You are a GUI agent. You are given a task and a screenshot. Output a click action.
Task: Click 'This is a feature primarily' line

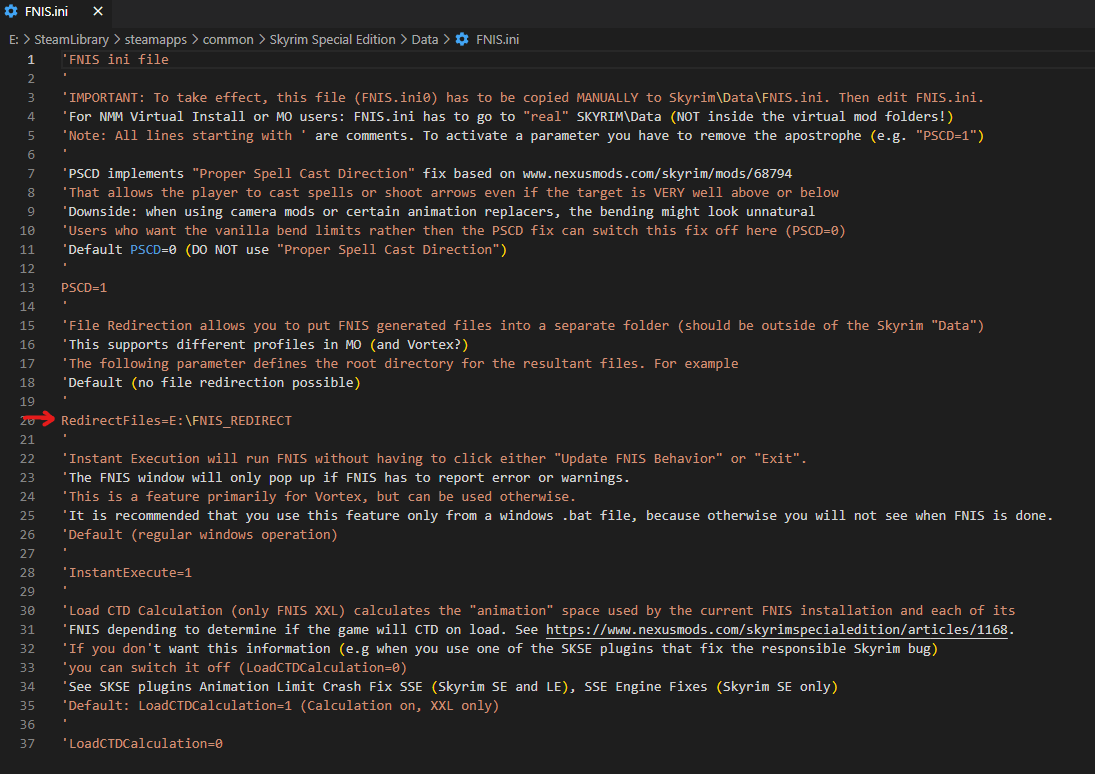pos(318,497)
